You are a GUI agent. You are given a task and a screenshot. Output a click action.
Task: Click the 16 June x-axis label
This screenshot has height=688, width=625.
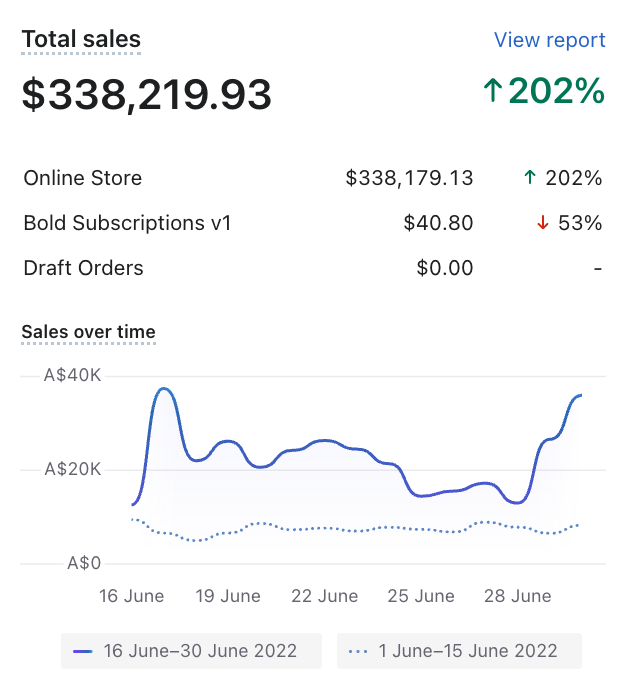pos(131,596)
